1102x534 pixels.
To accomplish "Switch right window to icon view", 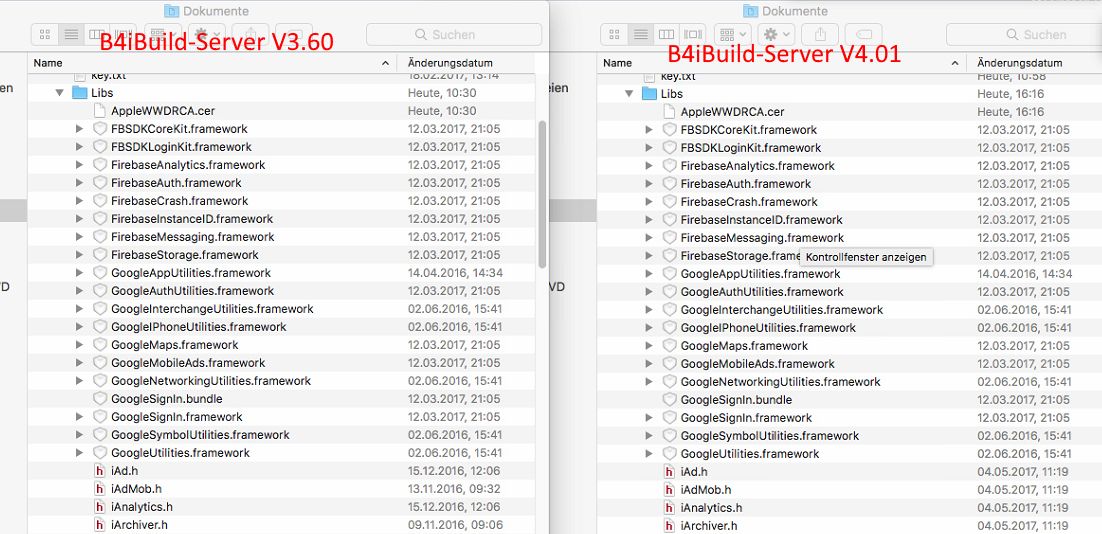I will [614, 34].
